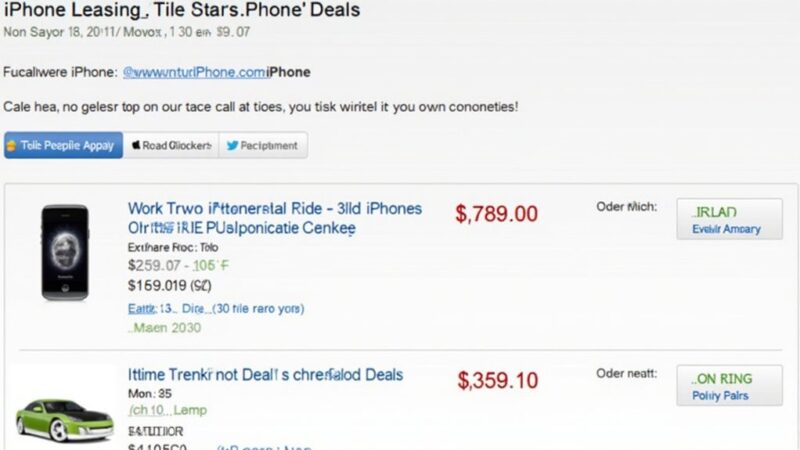Open the 3lld iPhones listing title
Viewport: 800px width, 450px height.
[275, 209]
